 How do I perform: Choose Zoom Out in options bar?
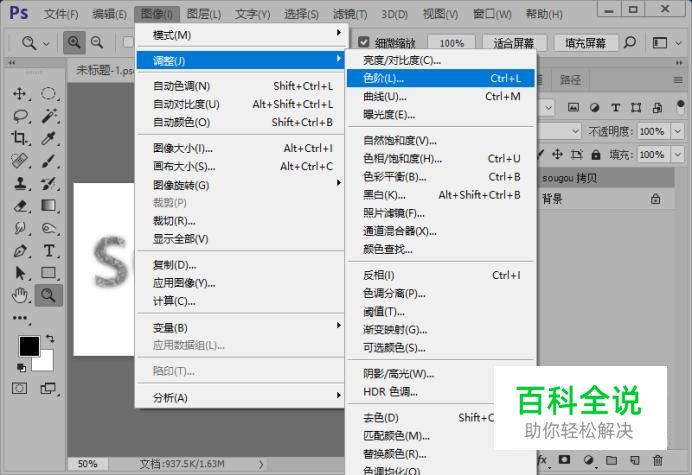tap(97, 43)
